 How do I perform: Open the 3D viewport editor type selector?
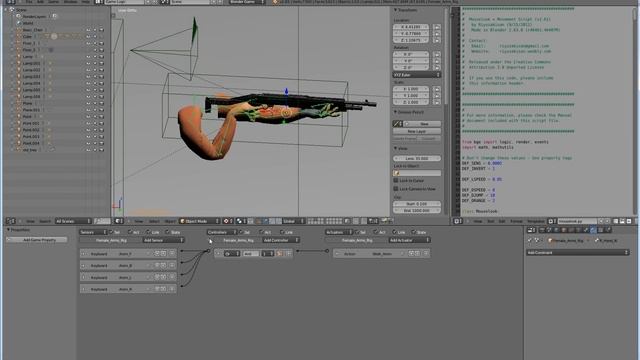click(x=119, y=221)
